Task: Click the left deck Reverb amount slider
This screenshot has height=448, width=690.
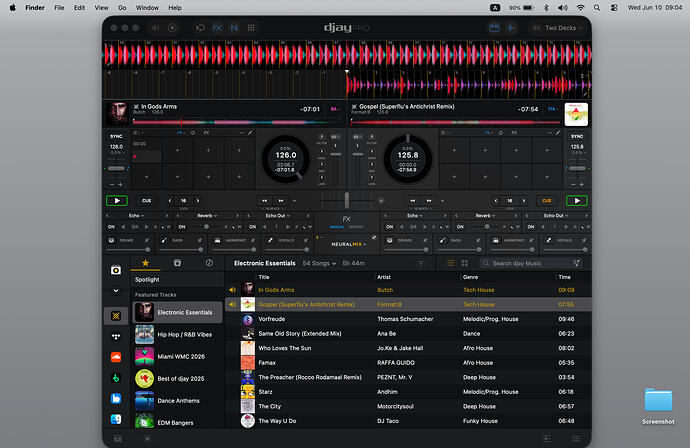Action: coord(206,227)
